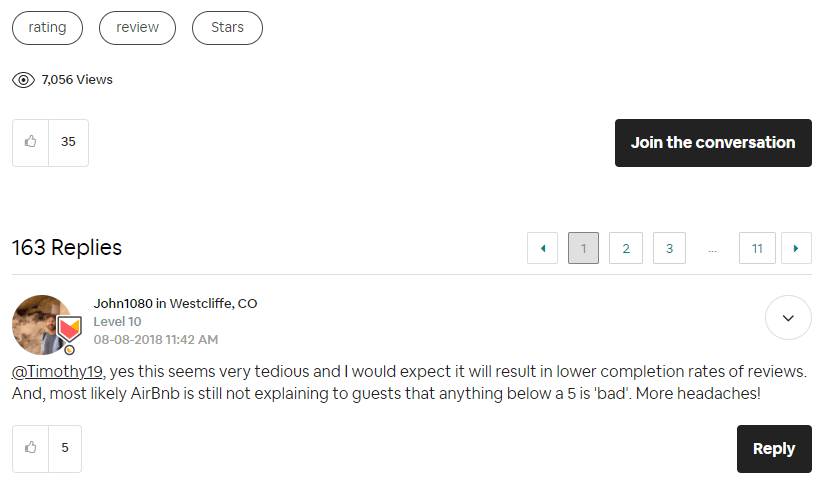View the 35 likes count on post
This screenshot has width=825, height=487.
68,143
